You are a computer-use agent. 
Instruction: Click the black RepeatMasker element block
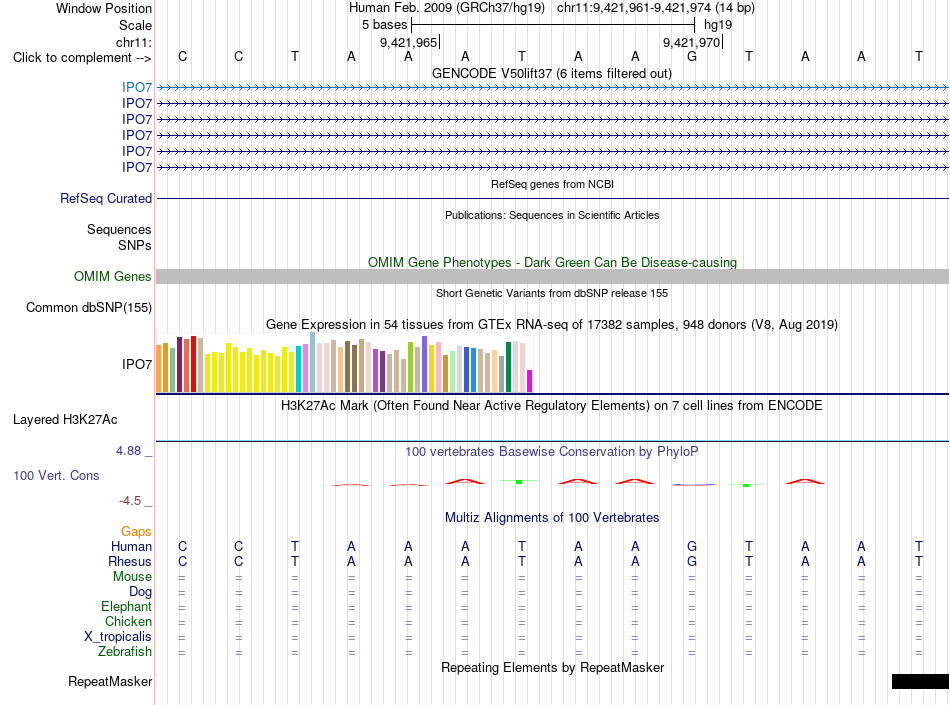[920, 681]
